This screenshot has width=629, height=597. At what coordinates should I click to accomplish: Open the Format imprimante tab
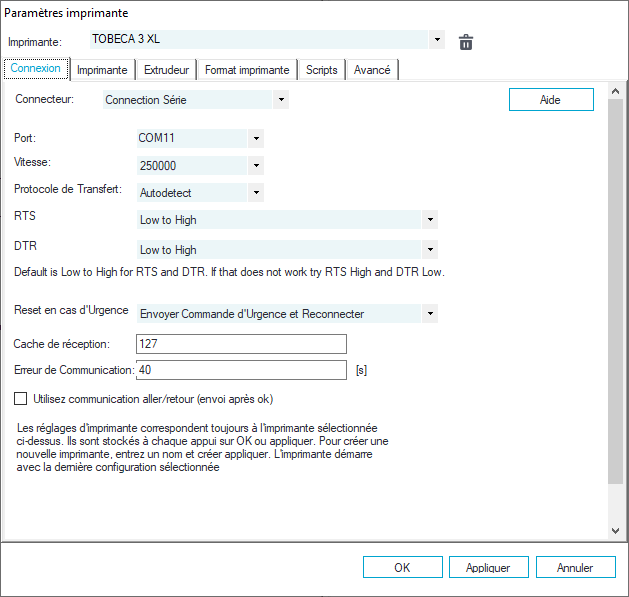[247, 70]
